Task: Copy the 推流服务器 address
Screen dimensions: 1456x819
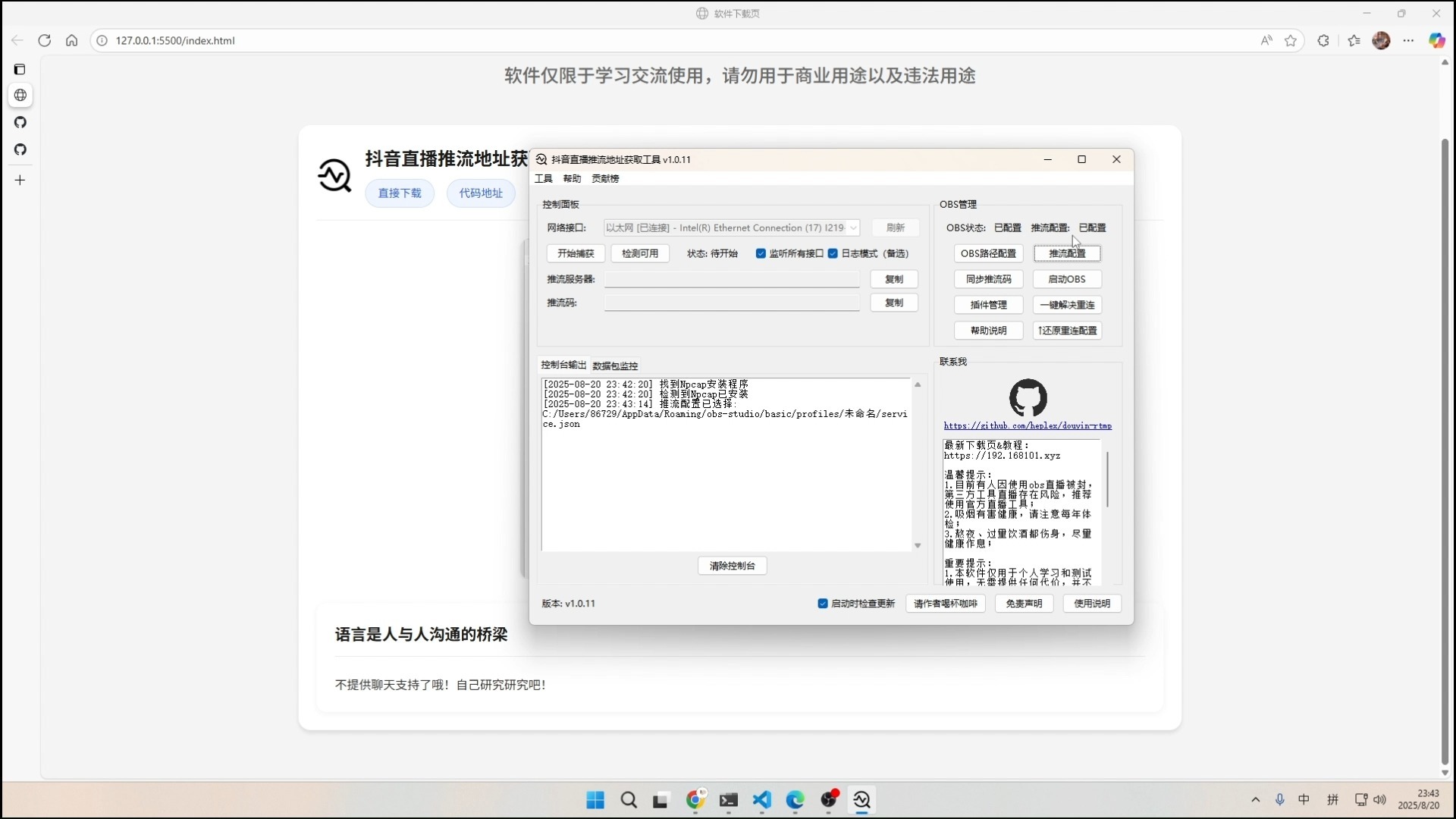Action: [894, 279]
